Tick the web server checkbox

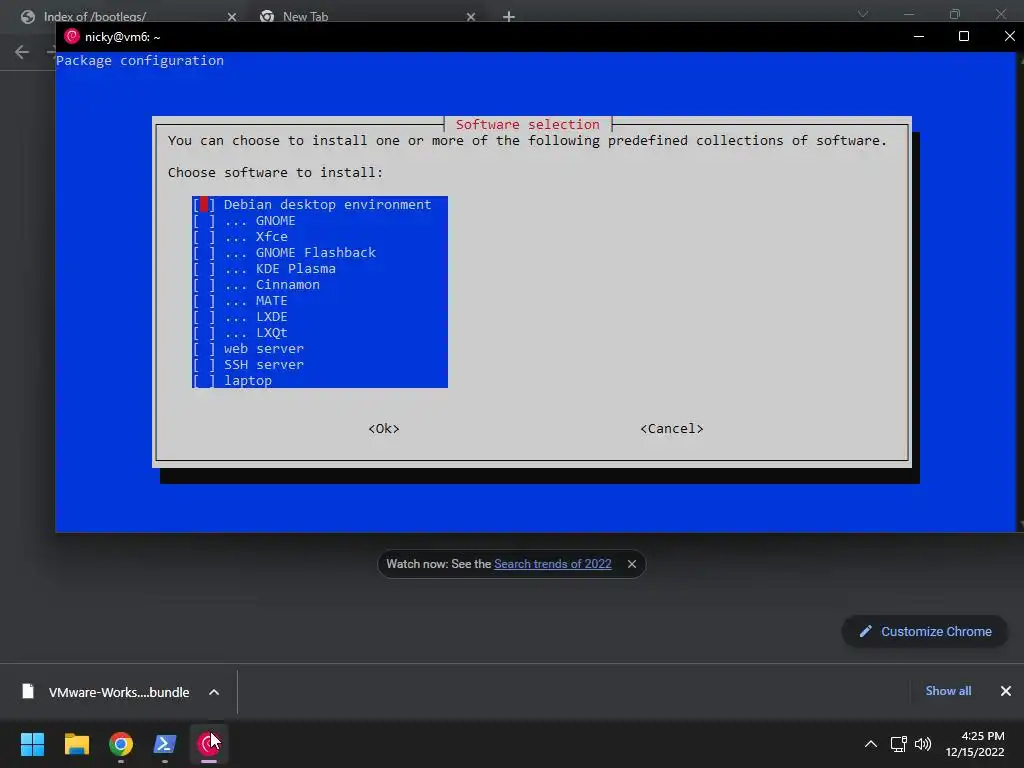204,349
